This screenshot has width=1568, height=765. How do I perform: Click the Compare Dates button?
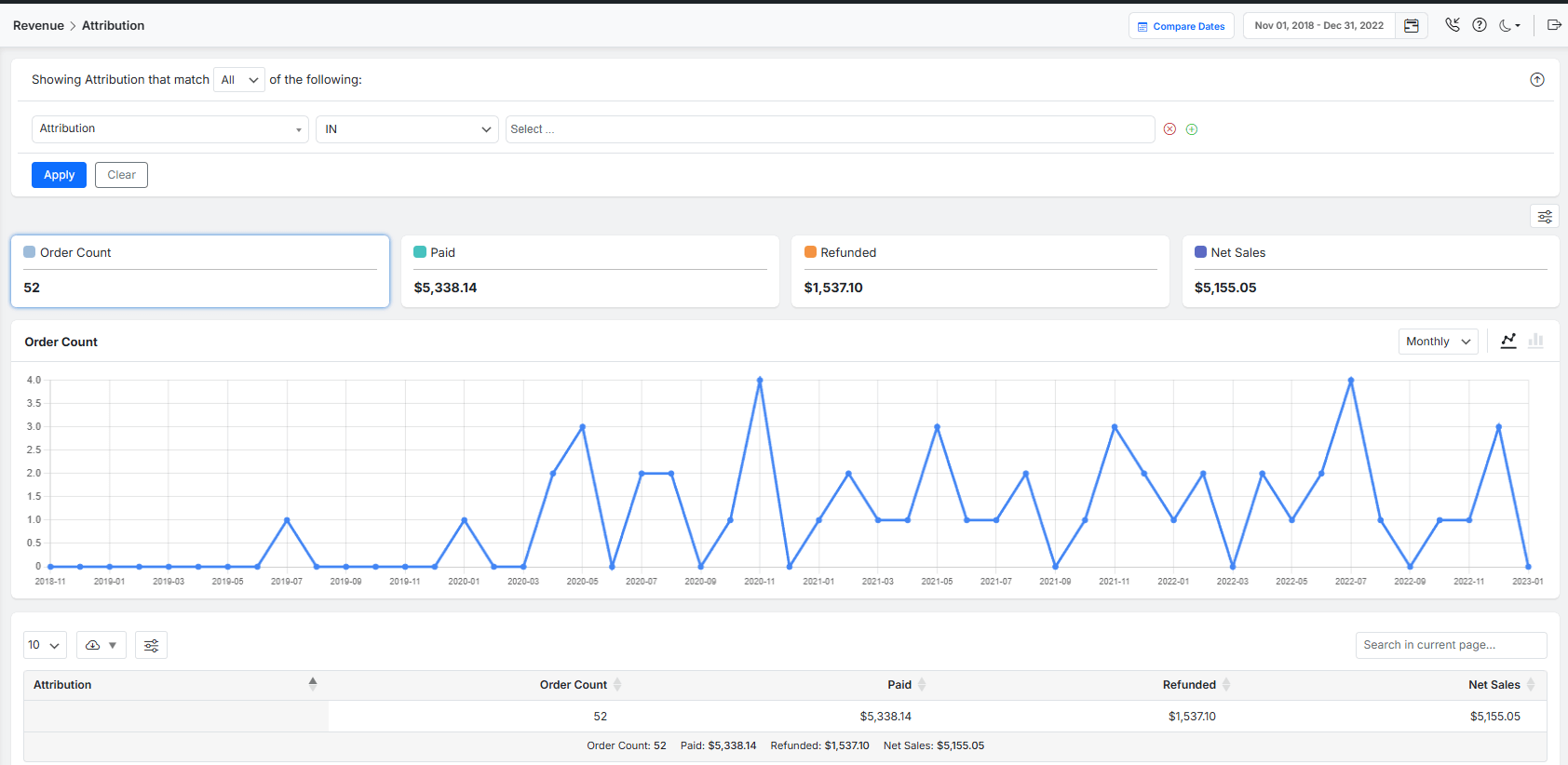pyautogui.click(x=1181, y=26)
